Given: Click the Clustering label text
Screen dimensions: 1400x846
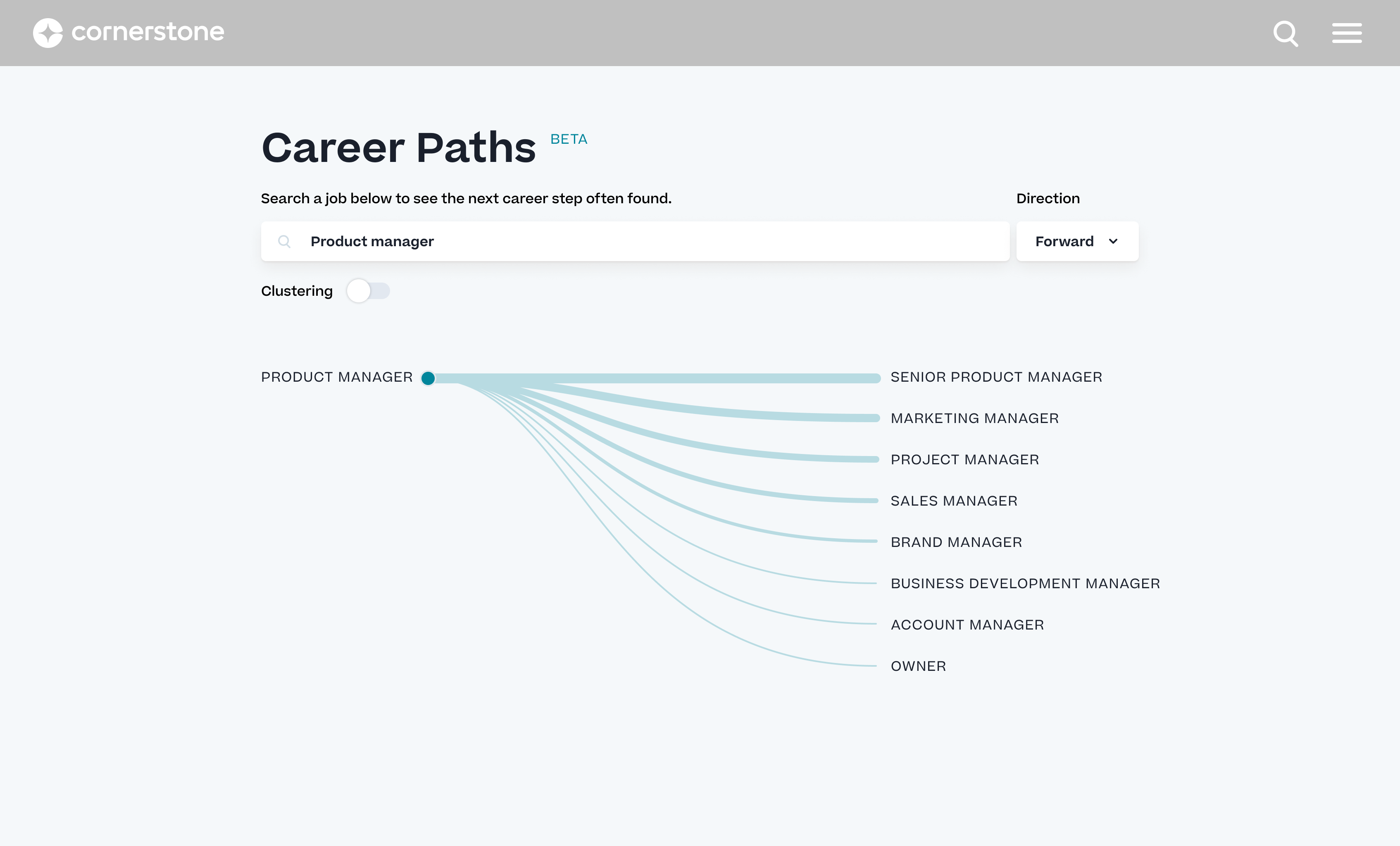Looking at the screenshot, I should tap(297, 291).
